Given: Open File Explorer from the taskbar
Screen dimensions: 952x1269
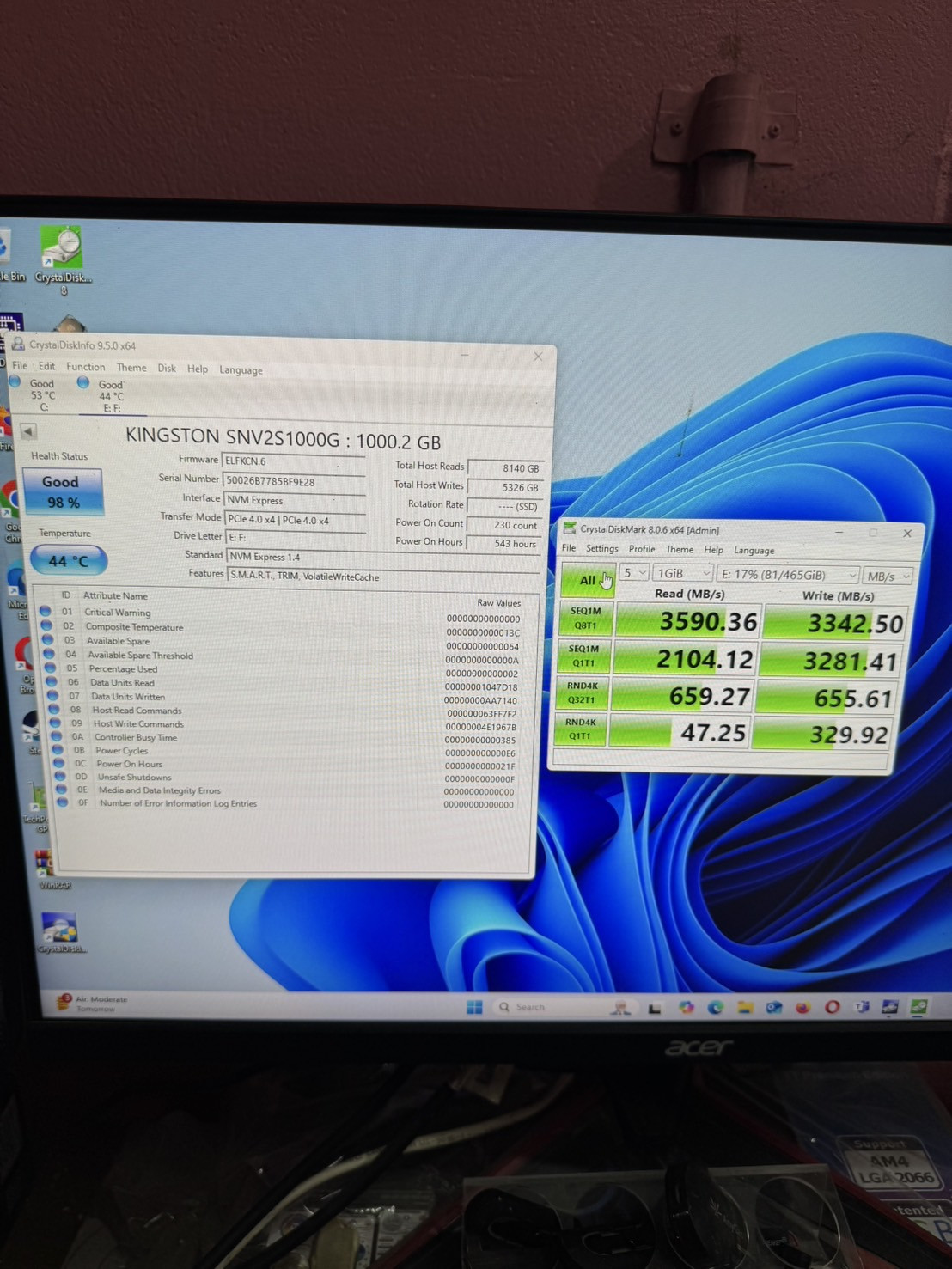Looking at the screenshot, I should coord(744,1007).
